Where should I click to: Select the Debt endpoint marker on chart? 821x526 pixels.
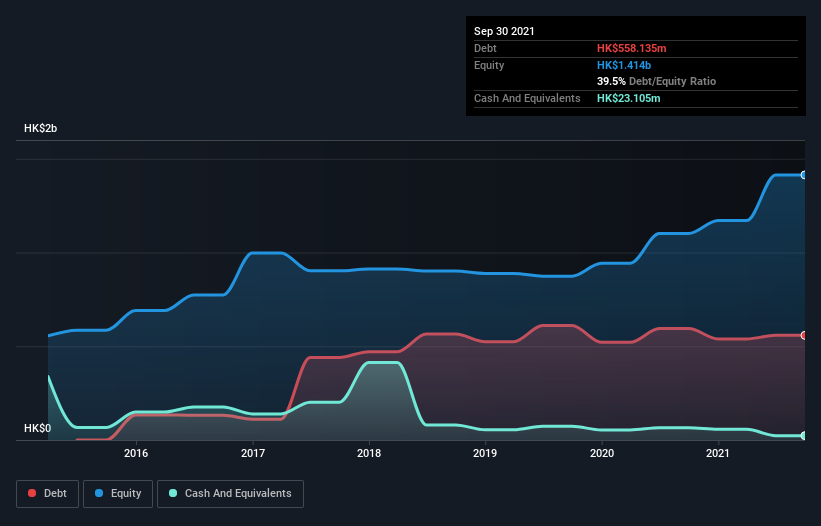[804, 335]
